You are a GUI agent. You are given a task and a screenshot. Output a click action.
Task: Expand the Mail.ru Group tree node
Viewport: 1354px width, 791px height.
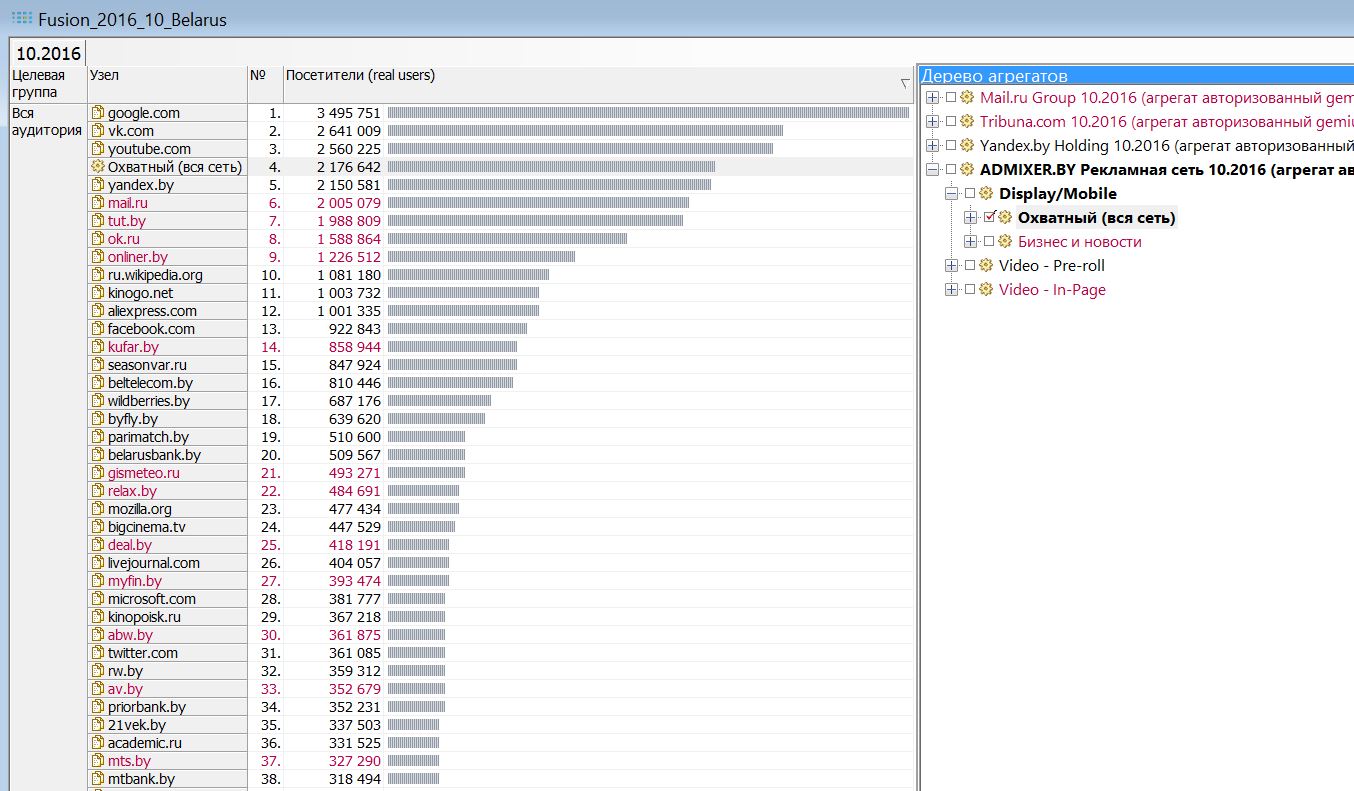tap(932, 97)
